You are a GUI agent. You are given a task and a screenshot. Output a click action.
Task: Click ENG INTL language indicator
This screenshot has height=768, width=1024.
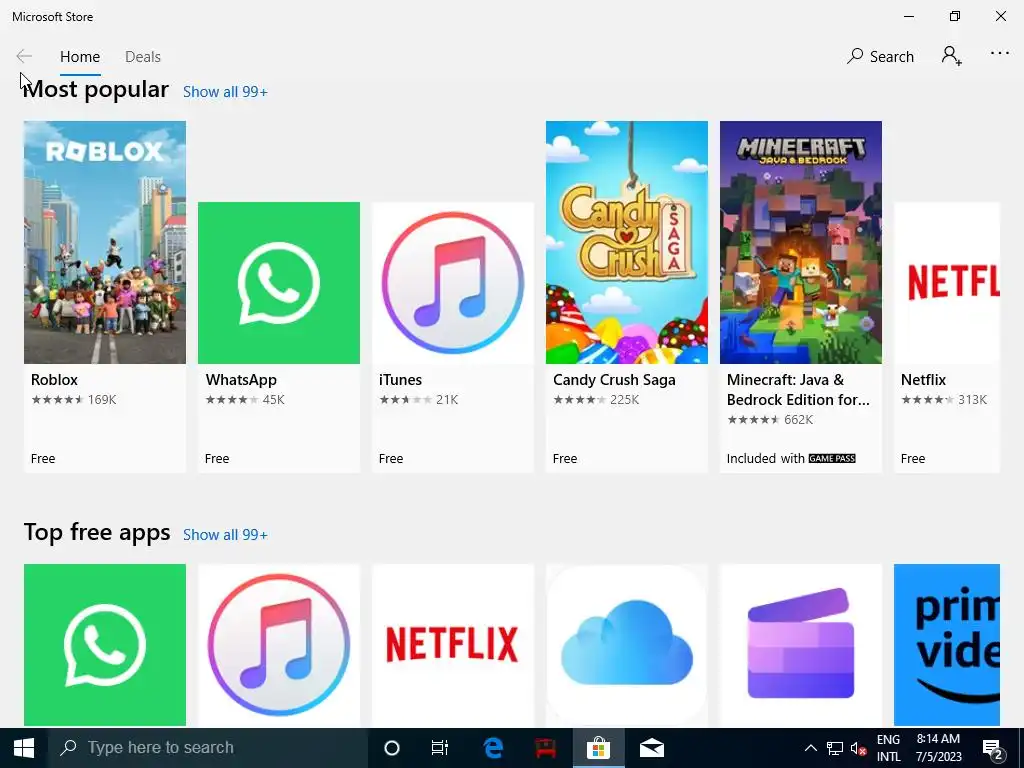(888, 748)
